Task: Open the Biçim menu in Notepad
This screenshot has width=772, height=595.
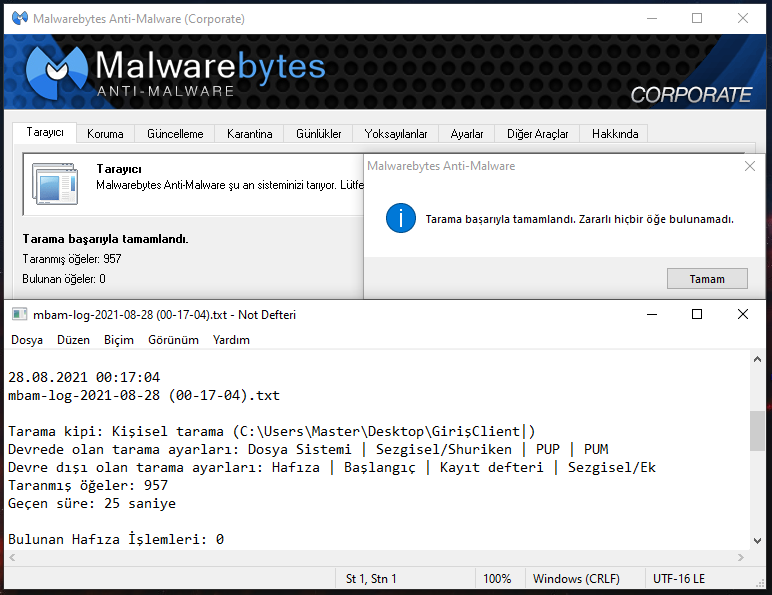Action: pyautogui.click(x=119, y=340)
